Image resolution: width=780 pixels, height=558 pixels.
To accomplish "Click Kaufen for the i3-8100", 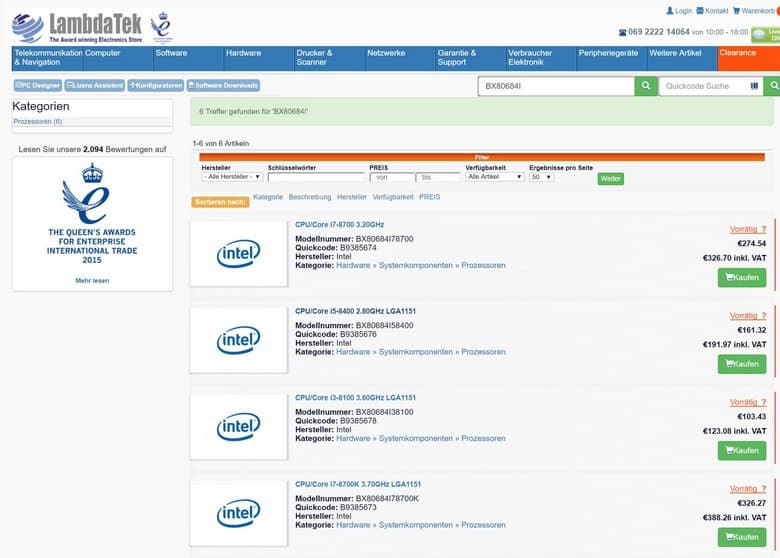I will pos(742,451).
